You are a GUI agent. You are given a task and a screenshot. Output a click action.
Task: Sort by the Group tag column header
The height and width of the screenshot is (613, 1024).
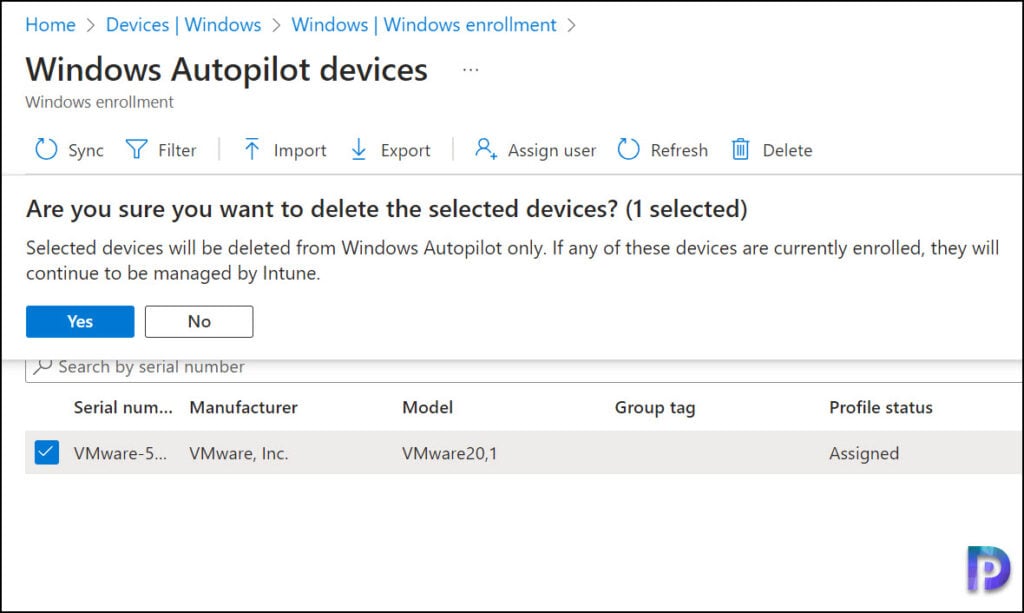click(x=655, y=408)
